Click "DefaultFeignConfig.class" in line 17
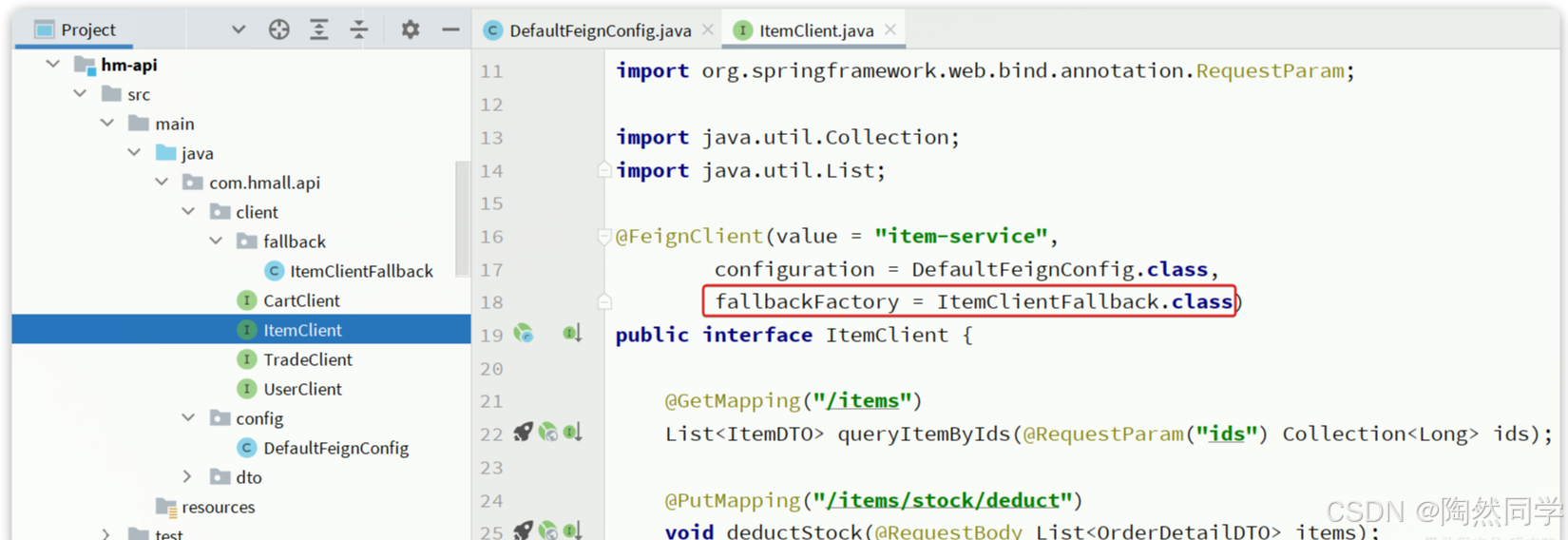This screenshot has height=540, width=1568. (x=1060, y=269)
